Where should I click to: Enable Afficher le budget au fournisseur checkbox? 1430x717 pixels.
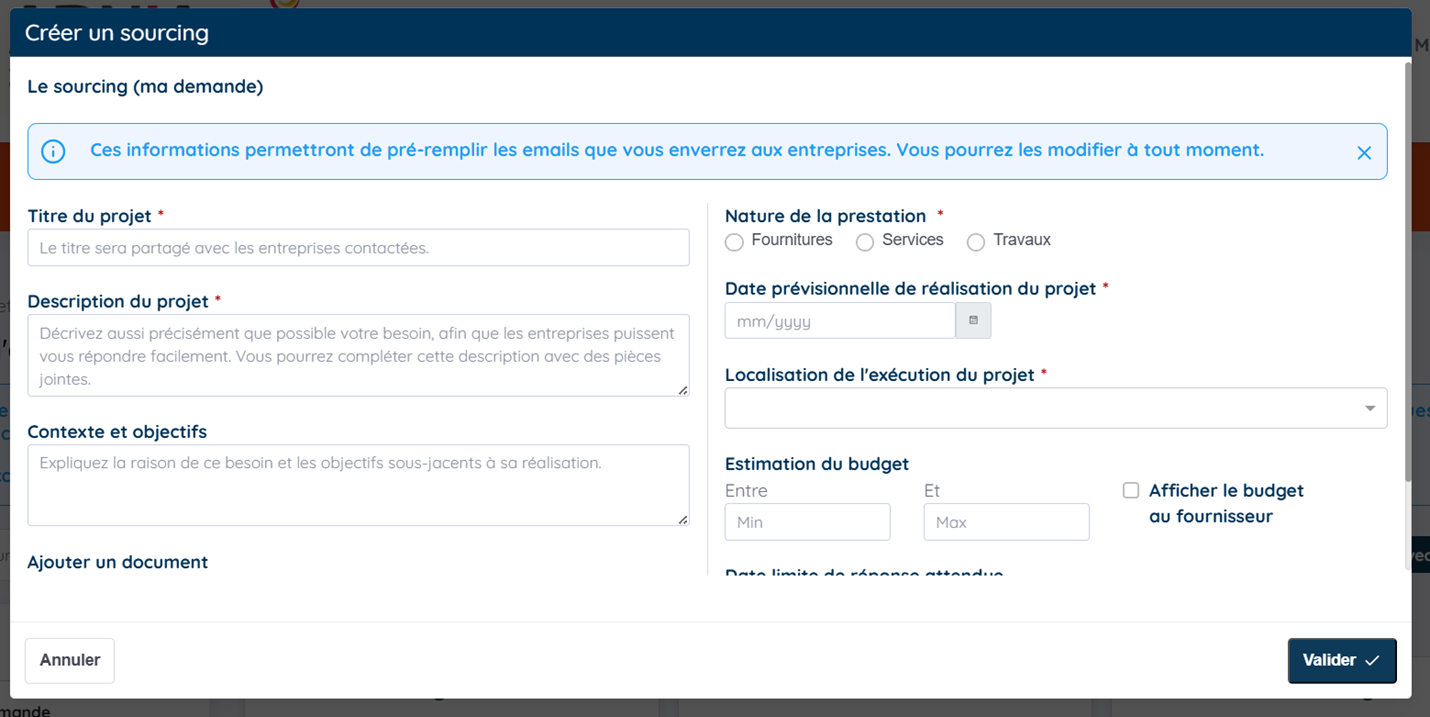click(1131, 490)
